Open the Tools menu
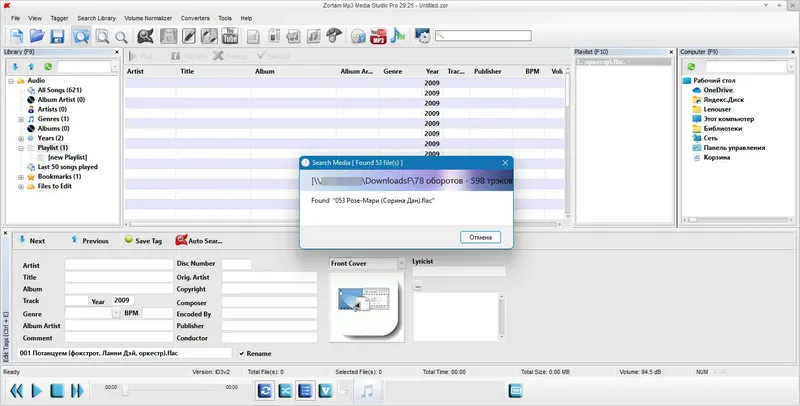Image resolution: width=800 pixels, height=406 pixels. click(x=225, y=18)
